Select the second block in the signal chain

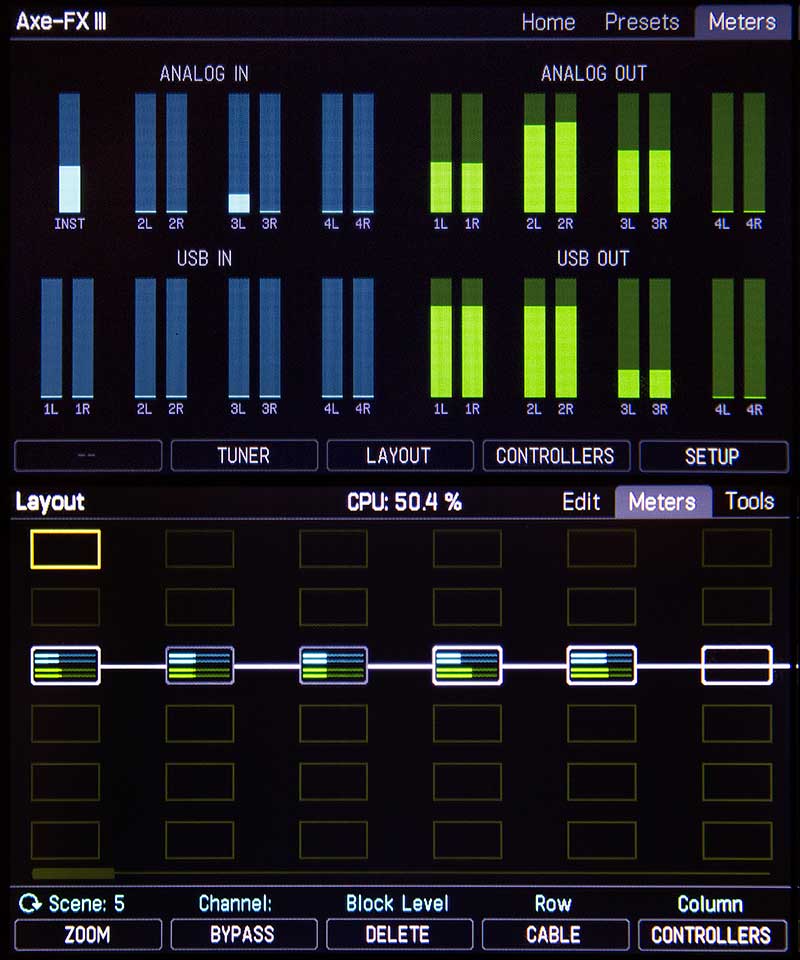pos(200,666)
